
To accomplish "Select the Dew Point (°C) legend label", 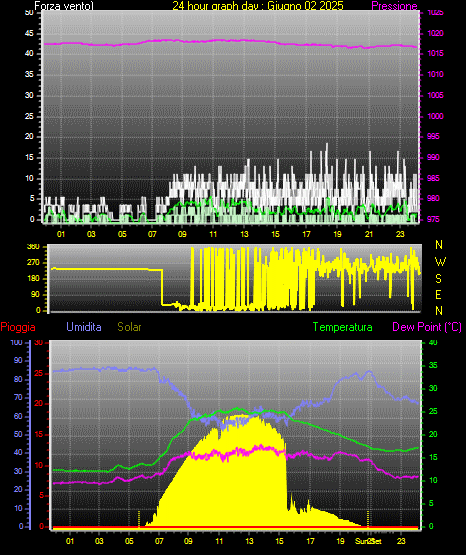I will 427,327.
